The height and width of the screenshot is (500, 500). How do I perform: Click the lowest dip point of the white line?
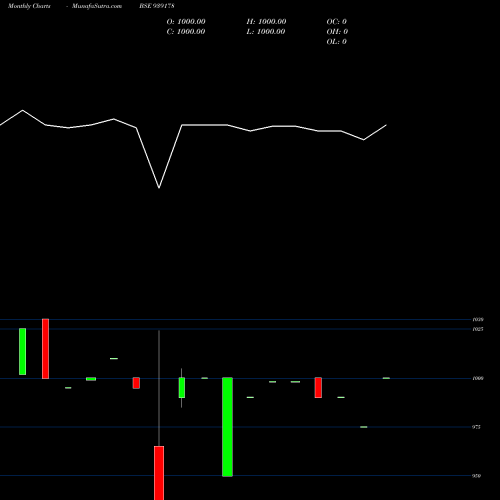tap(159, 188)
